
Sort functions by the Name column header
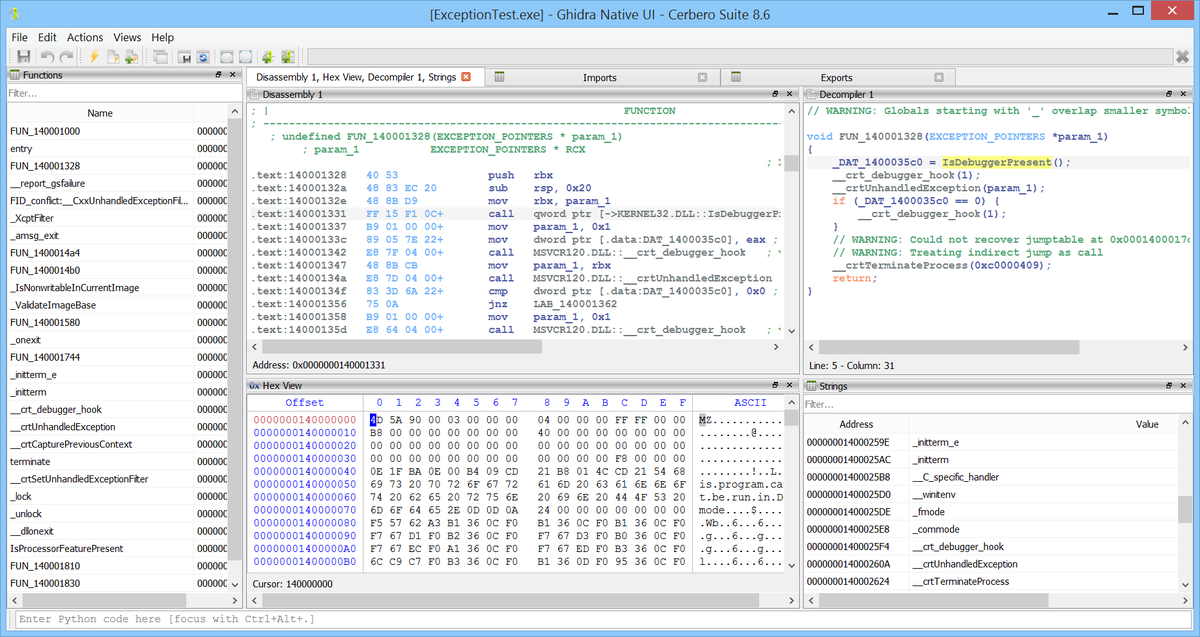click(x=100, y=113)
